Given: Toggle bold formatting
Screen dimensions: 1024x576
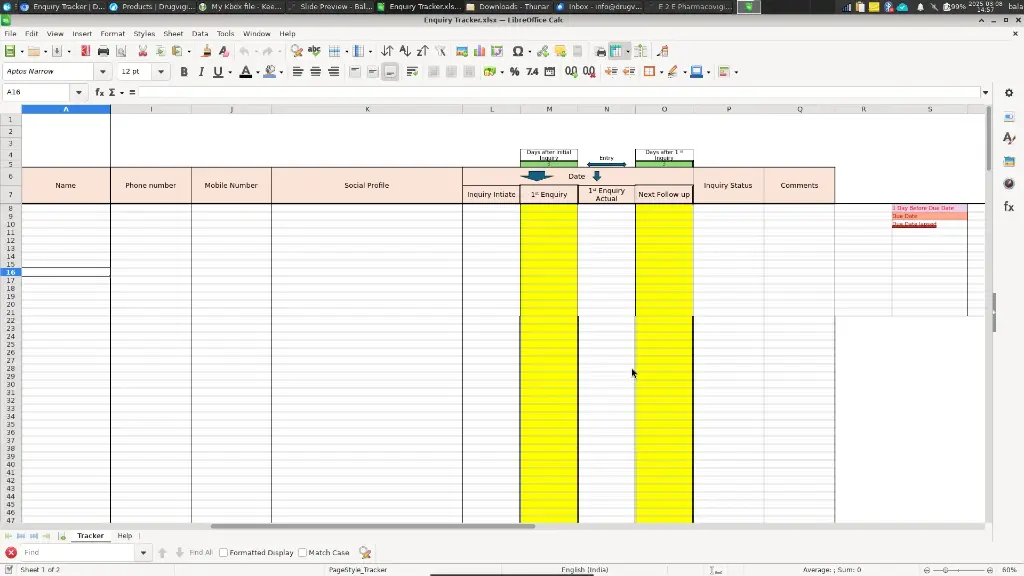Looking at the screenshot, I should (x=184, y=71).
